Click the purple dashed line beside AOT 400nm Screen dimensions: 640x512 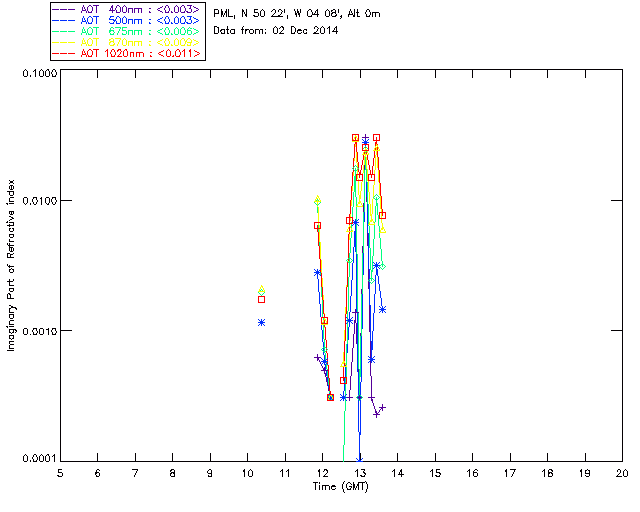(64, 9)
